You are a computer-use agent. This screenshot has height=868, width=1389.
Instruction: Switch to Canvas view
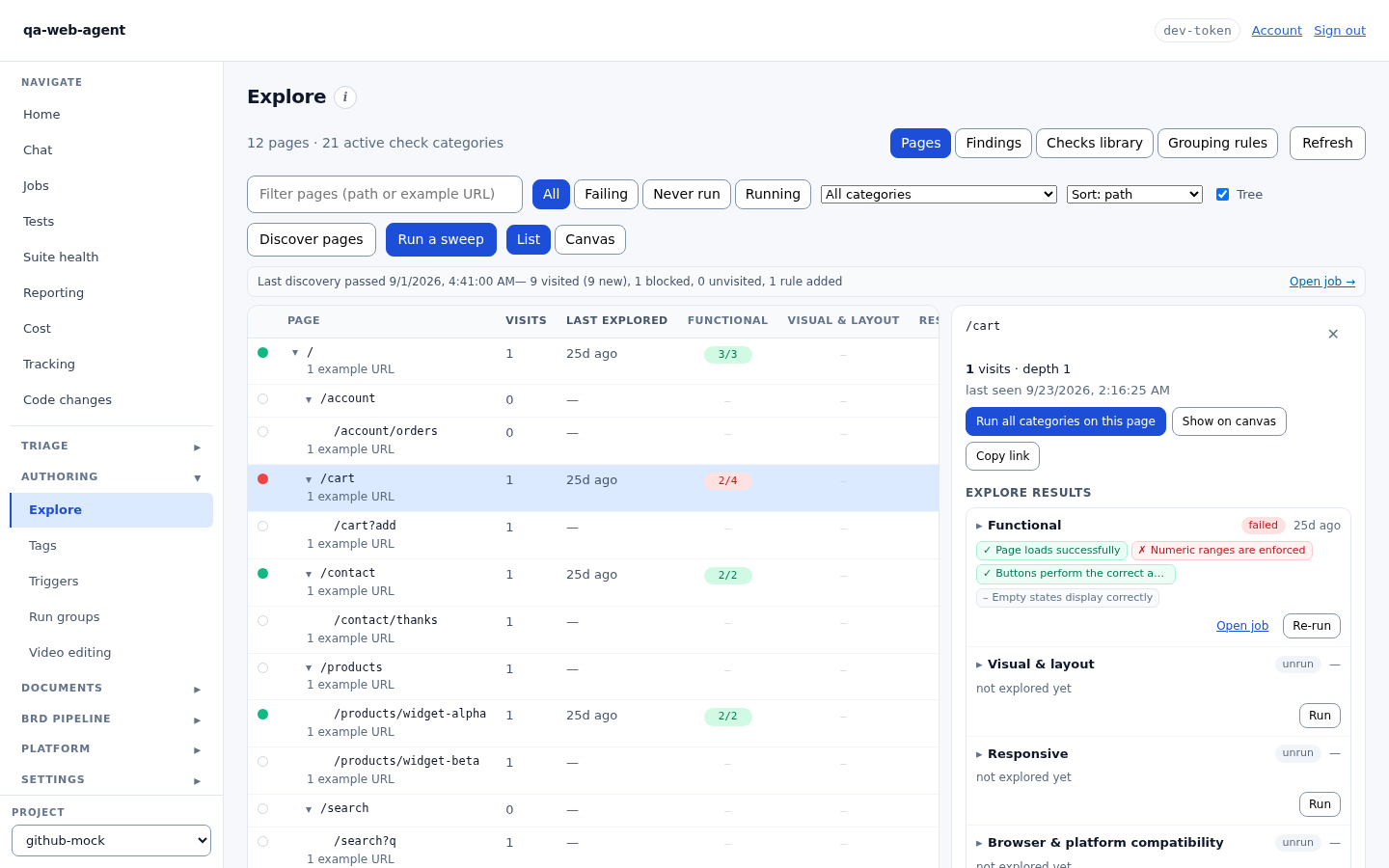pyautogui.click(x=589, y=239)
